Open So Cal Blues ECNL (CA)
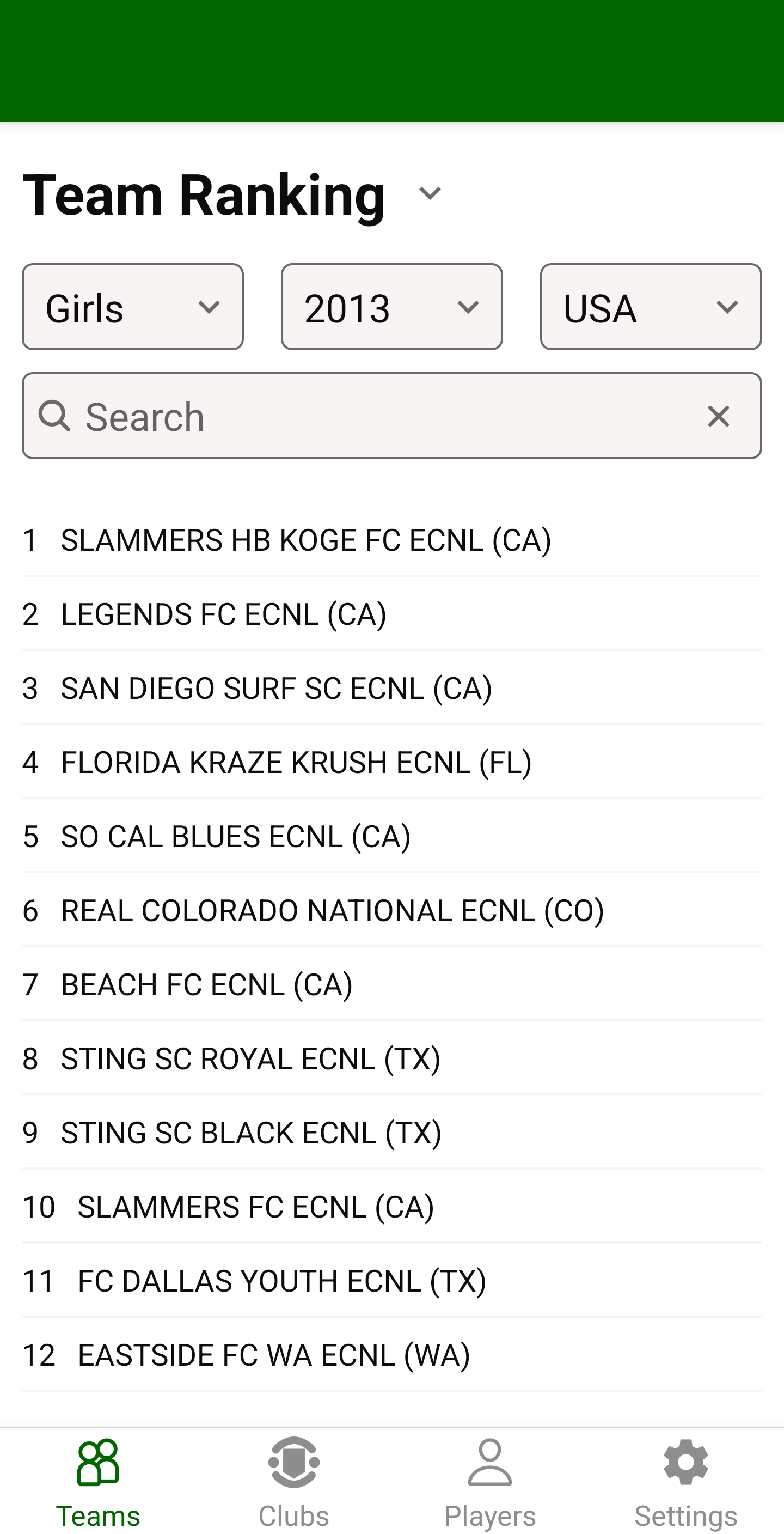The width and height of the screenshot is (784, 1534). tap(236, 836)
